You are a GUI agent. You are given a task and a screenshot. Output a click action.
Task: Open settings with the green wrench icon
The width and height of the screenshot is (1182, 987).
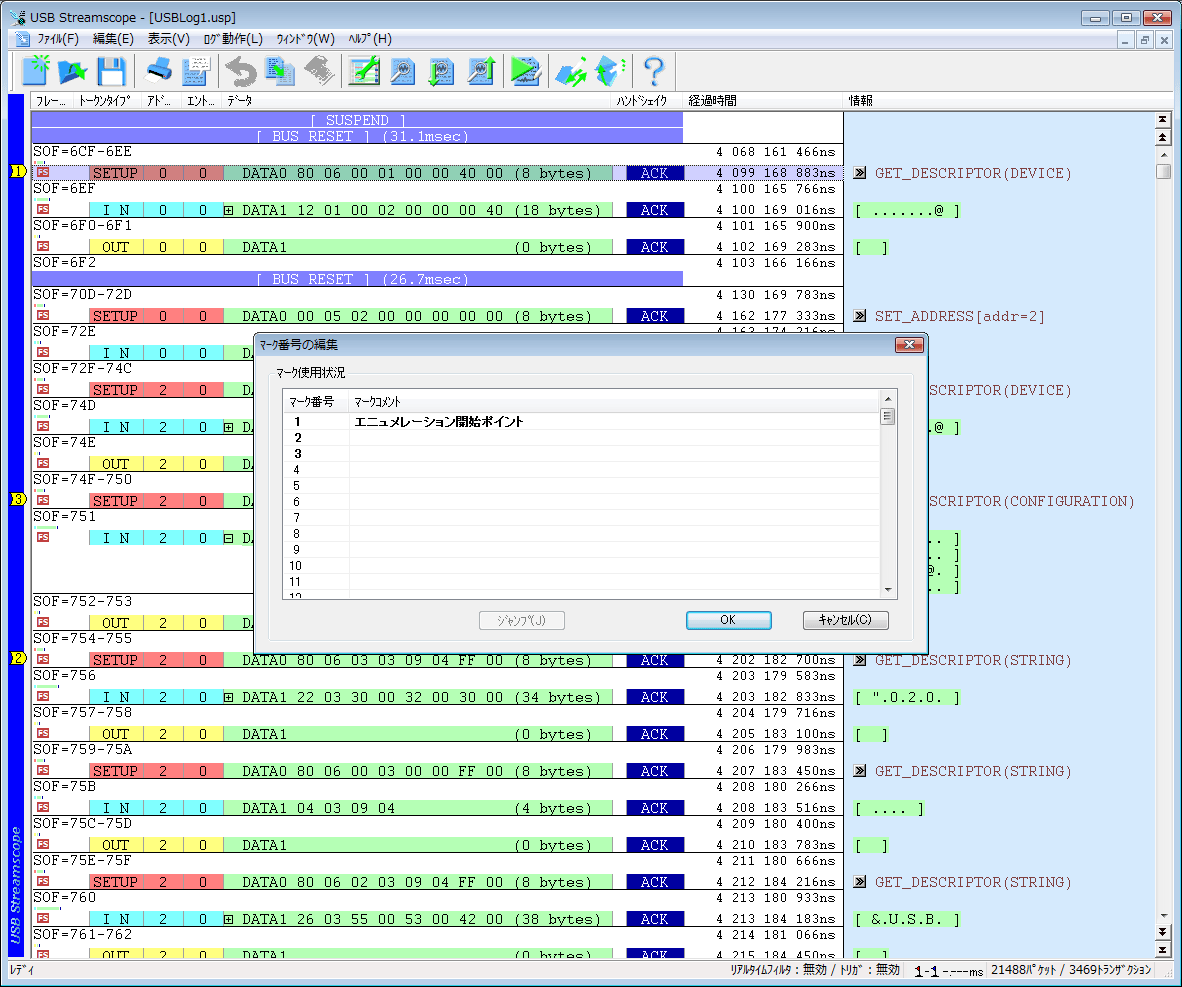(x=364, y=71)
